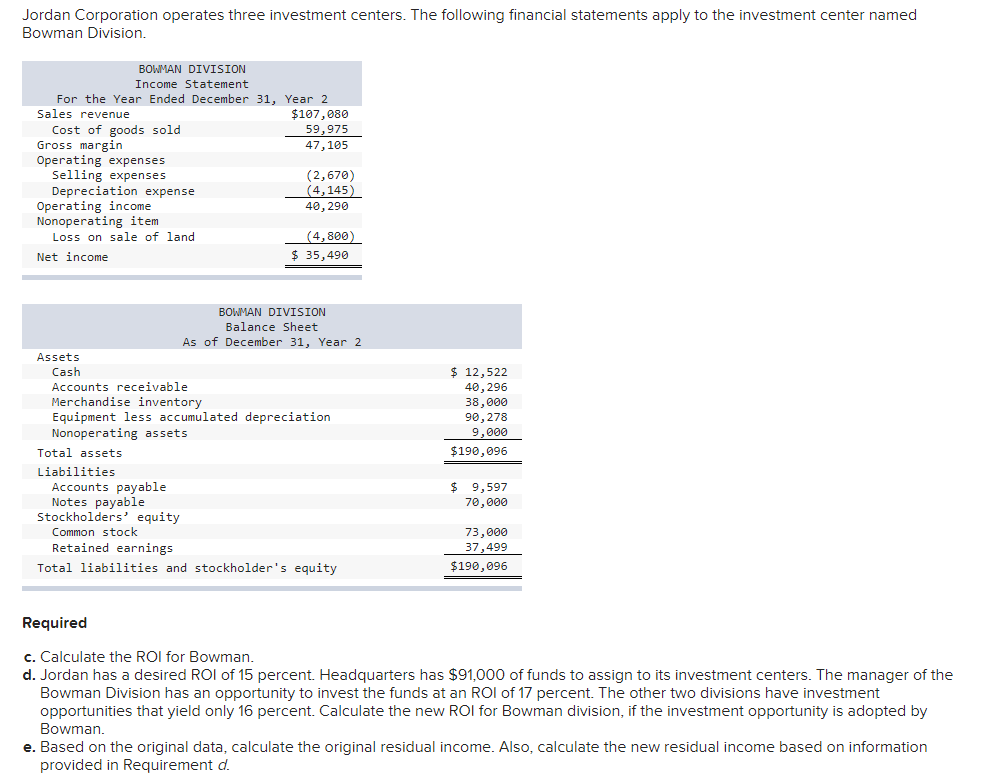
Task: Select the As of December 31, Year 2 line
Action: click(271, 342)
